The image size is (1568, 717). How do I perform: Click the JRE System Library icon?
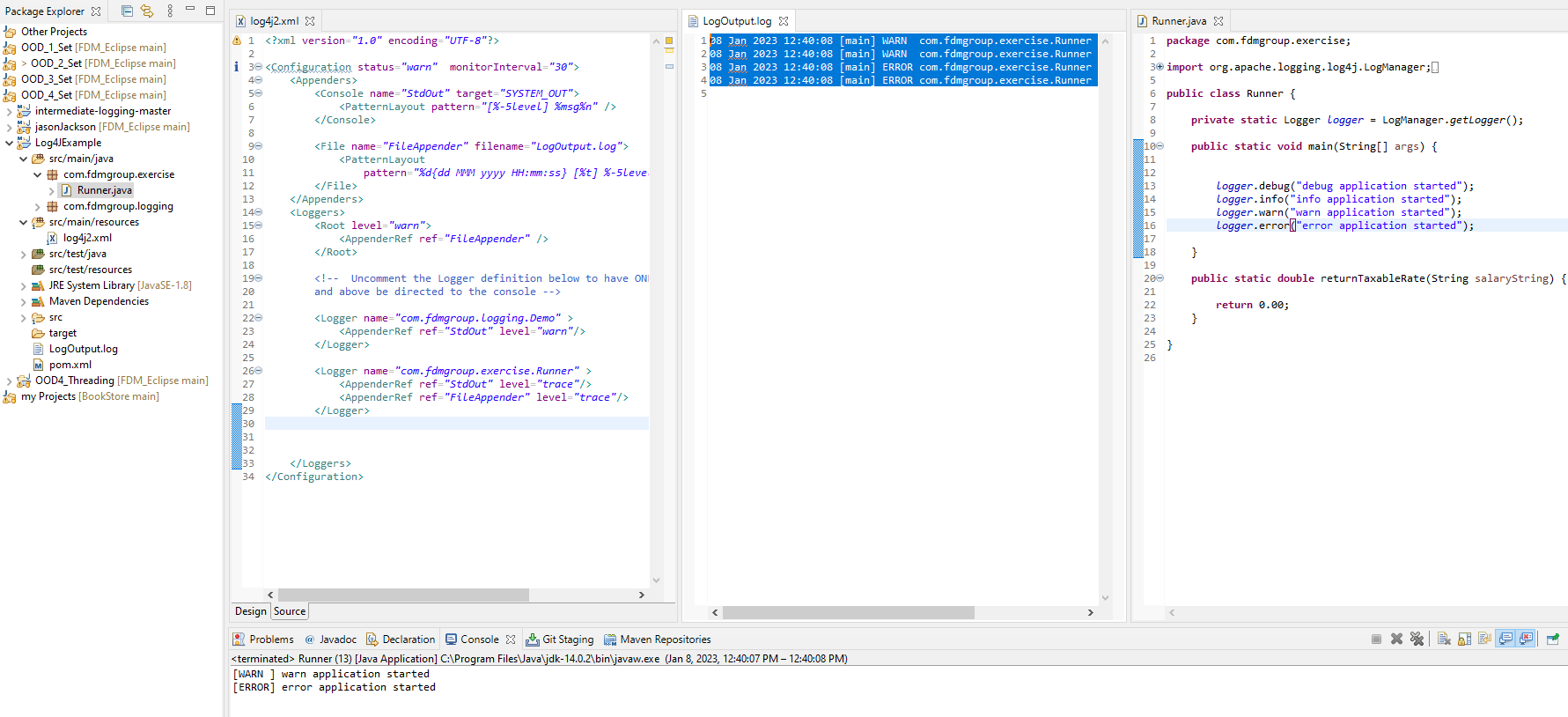tap(38, 285)
